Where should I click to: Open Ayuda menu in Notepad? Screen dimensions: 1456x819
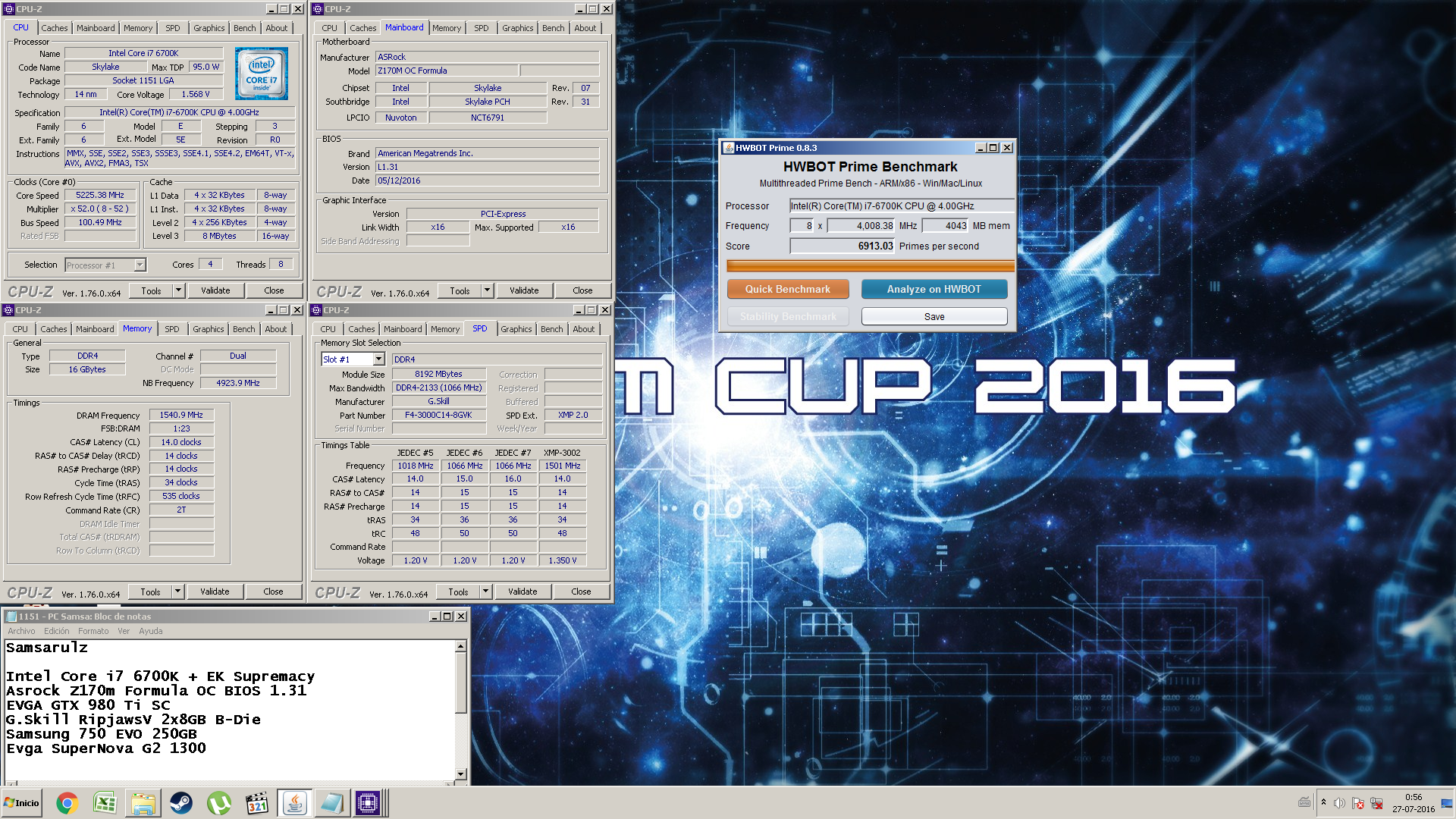[x=151, y=631]
